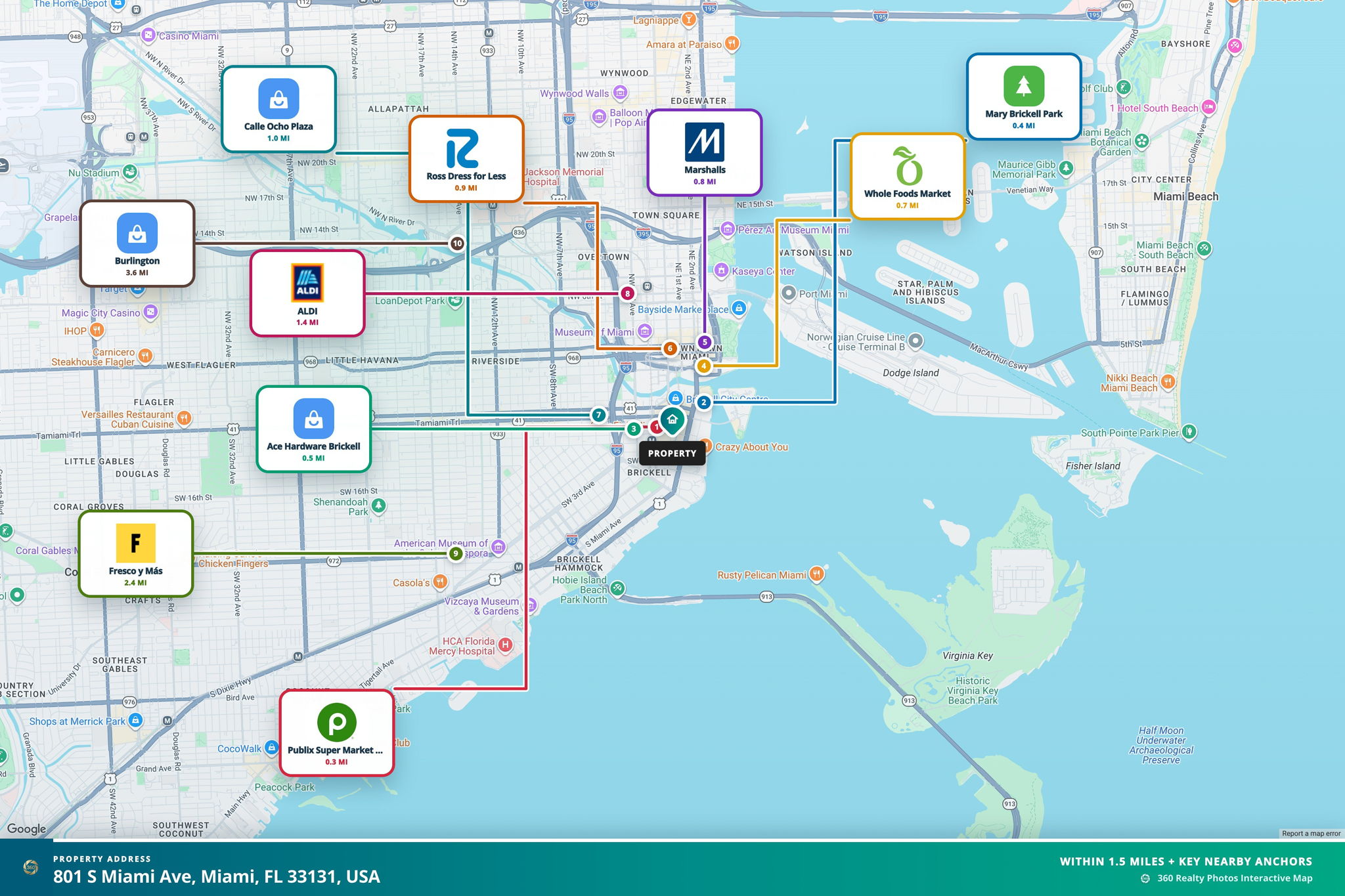Click numbered marker 4 on the map
Screen dimensions: 1345x896
click(704, 366)
